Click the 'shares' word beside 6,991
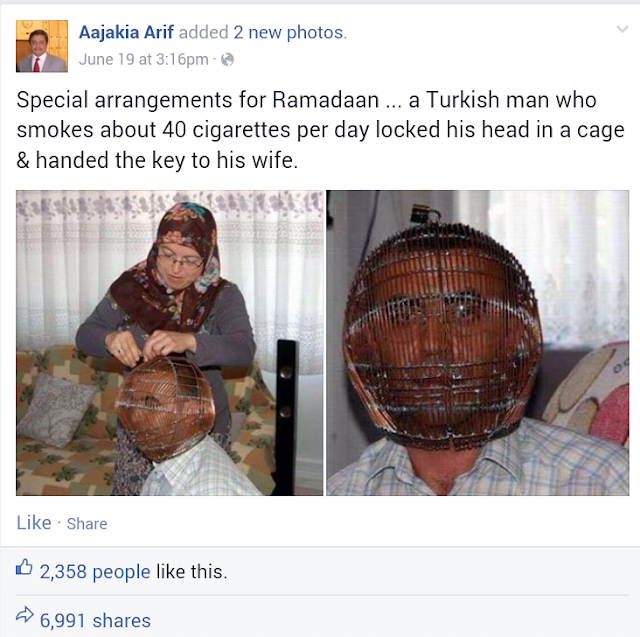 click(122, 621)
